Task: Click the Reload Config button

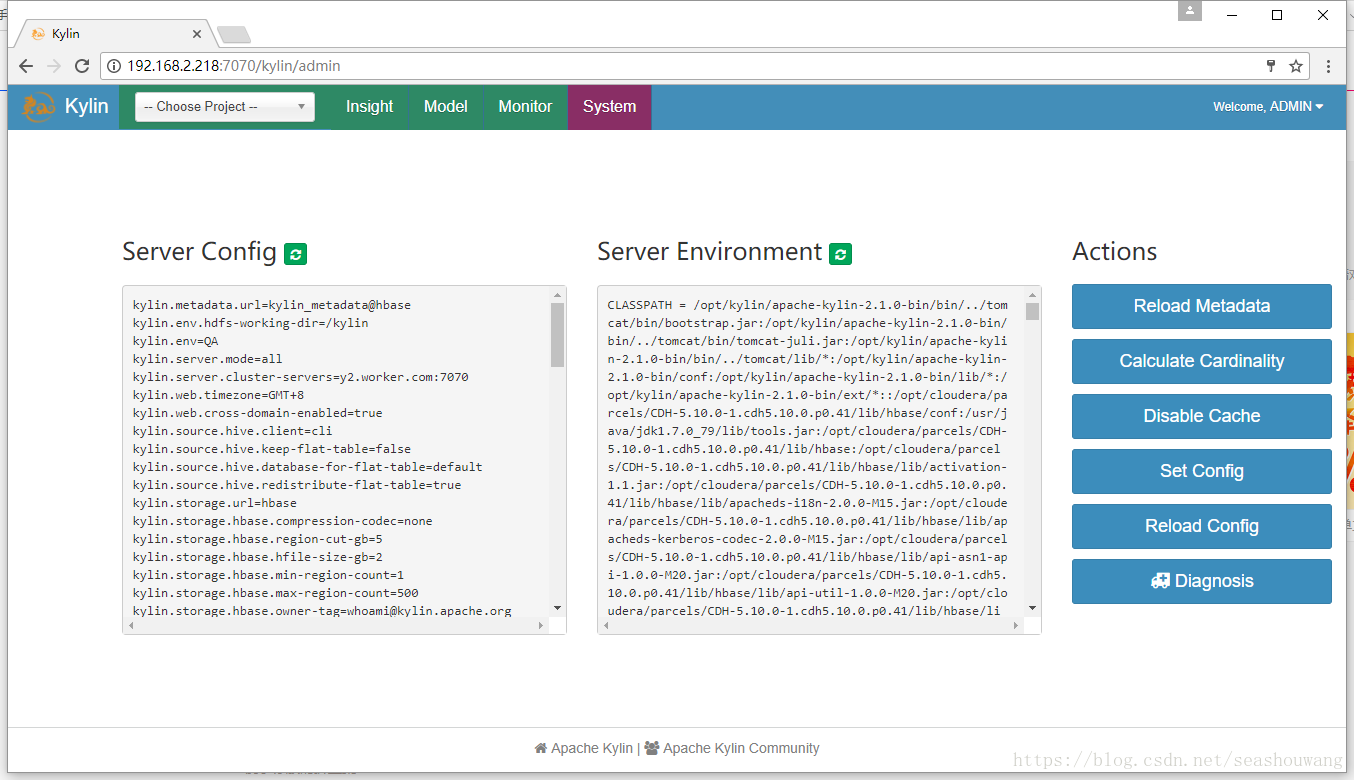Action: pos(1202,526)
